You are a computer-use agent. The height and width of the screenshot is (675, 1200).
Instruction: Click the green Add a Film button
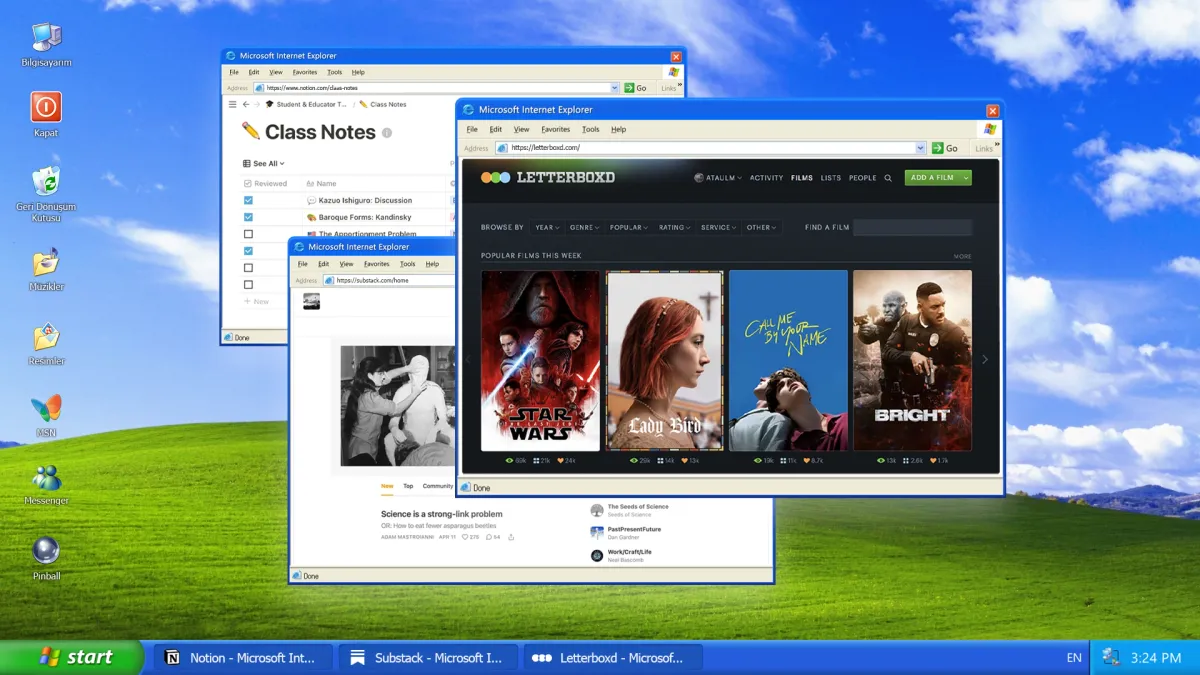pos(938,178)
